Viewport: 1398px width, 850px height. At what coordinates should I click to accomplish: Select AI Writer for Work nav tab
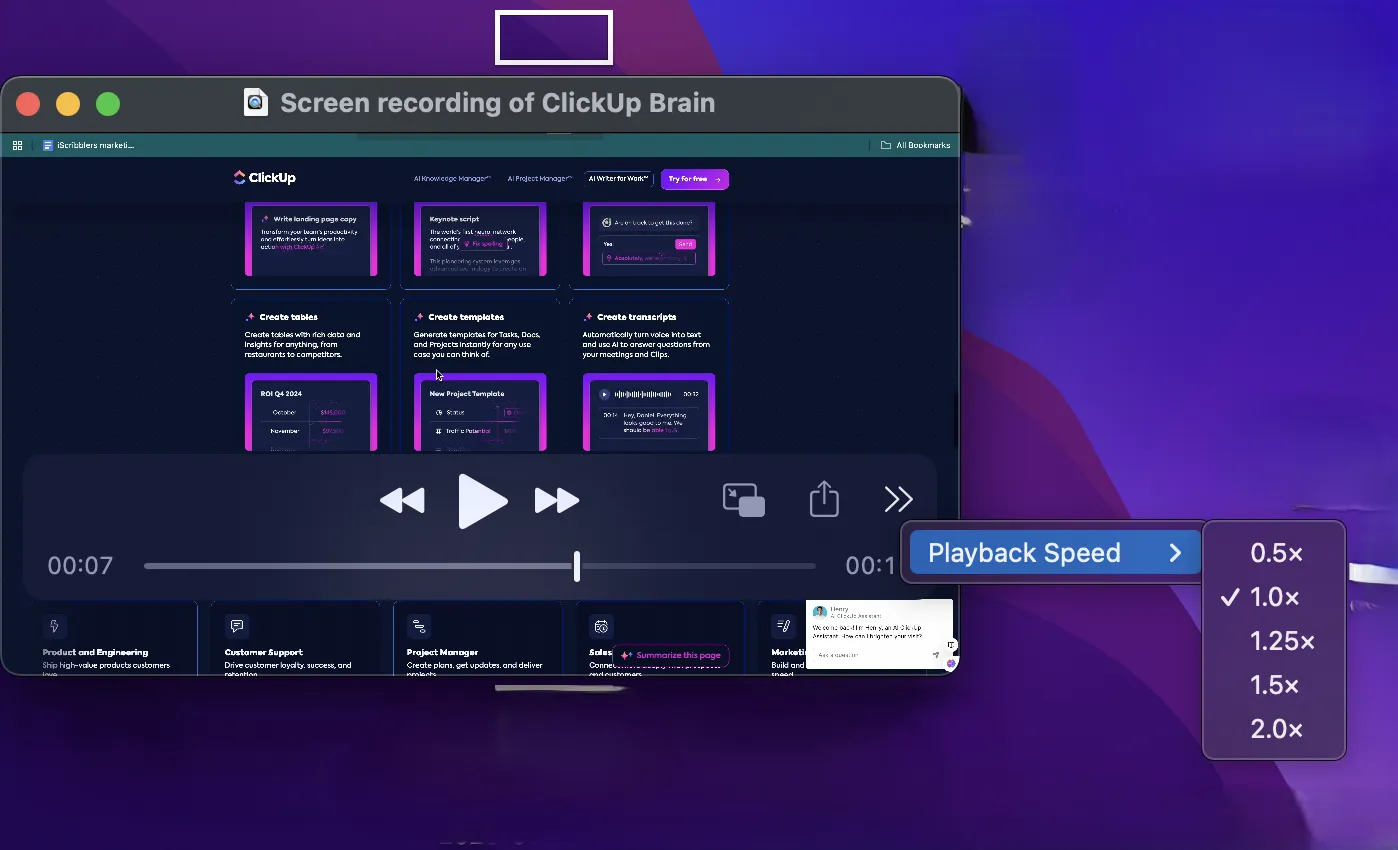618,179
